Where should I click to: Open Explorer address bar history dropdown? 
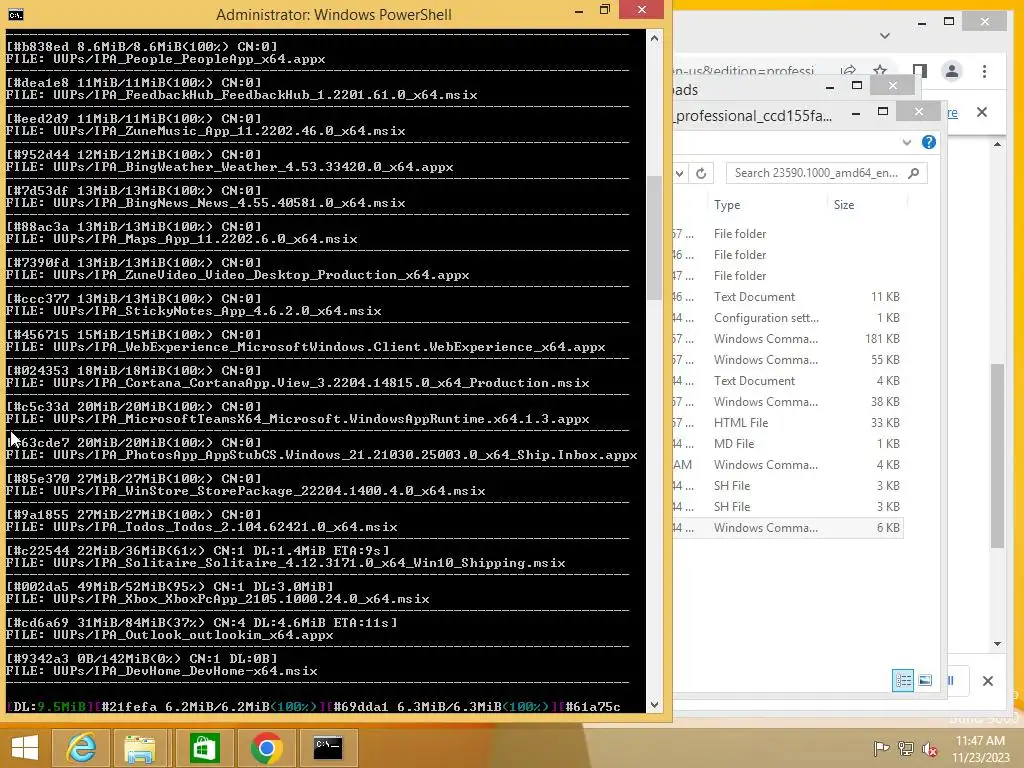click(x=680, y=173)
